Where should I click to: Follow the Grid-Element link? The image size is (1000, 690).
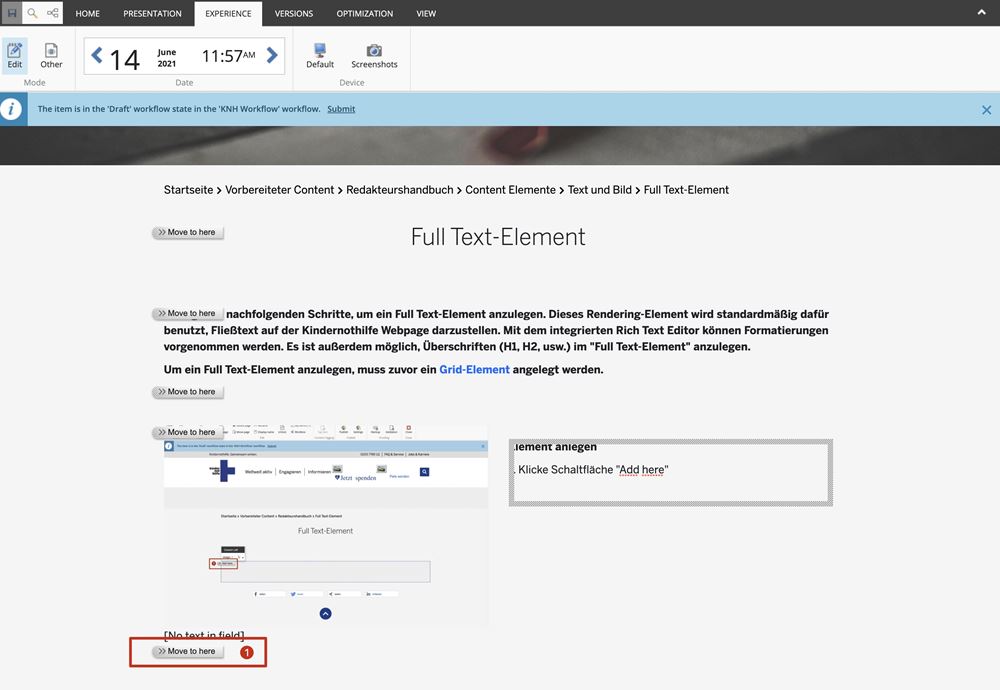tap(474, 370)
